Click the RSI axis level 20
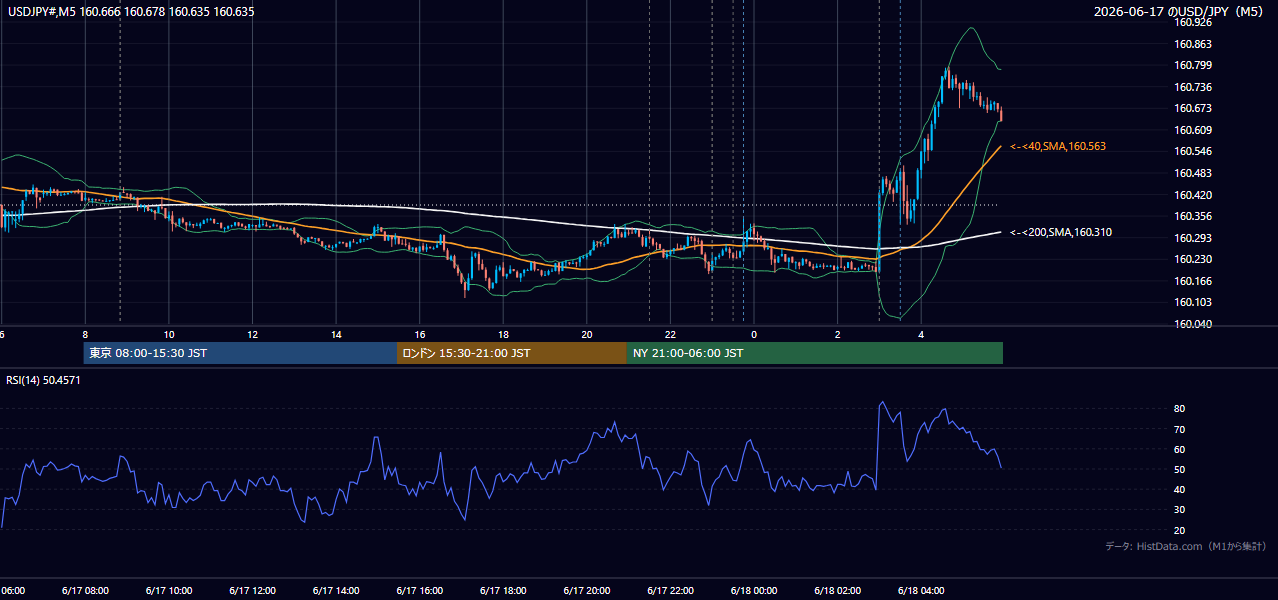This screenshot has width=1278, height=600. click(1180, 530)
